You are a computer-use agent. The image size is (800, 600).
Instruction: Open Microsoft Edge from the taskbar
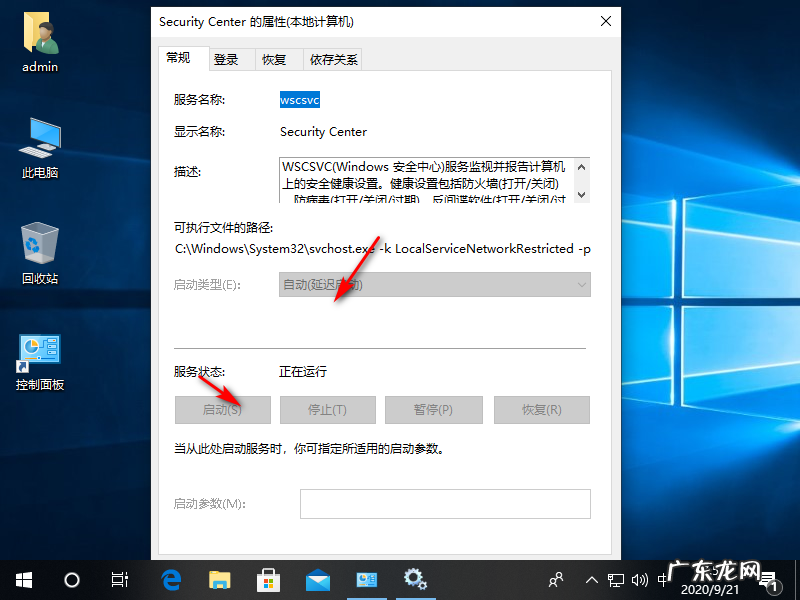point(170,580)
